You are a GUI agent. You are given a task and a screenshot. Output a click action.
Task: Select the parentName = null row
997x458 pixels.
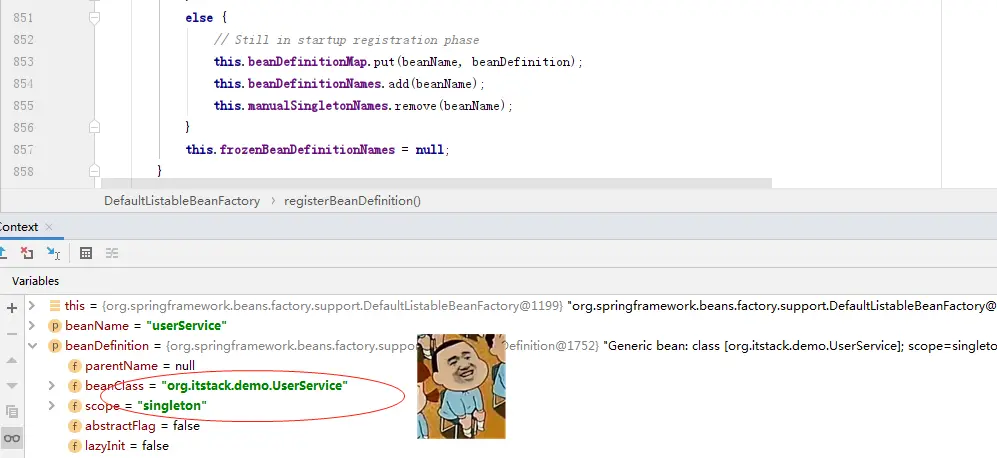(140, 366)
